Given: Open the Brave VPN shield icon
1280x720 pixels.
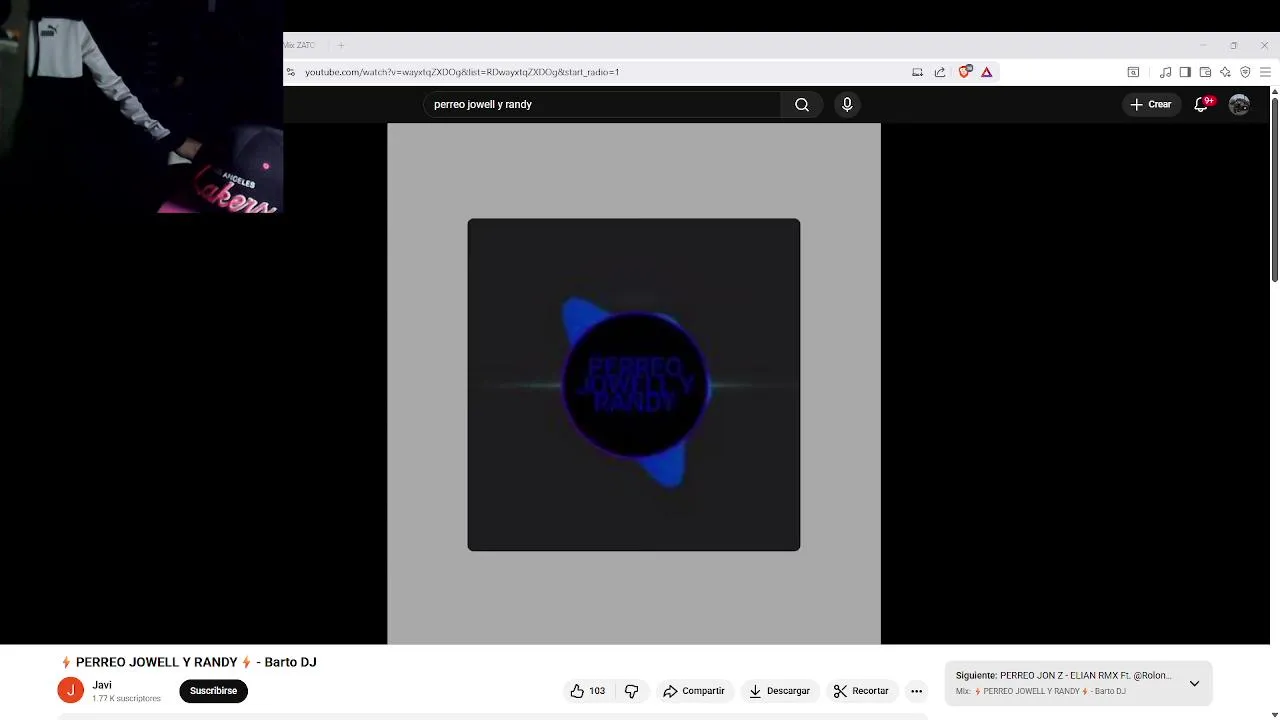Looking at the screenshot, I should click(1245, 72).
